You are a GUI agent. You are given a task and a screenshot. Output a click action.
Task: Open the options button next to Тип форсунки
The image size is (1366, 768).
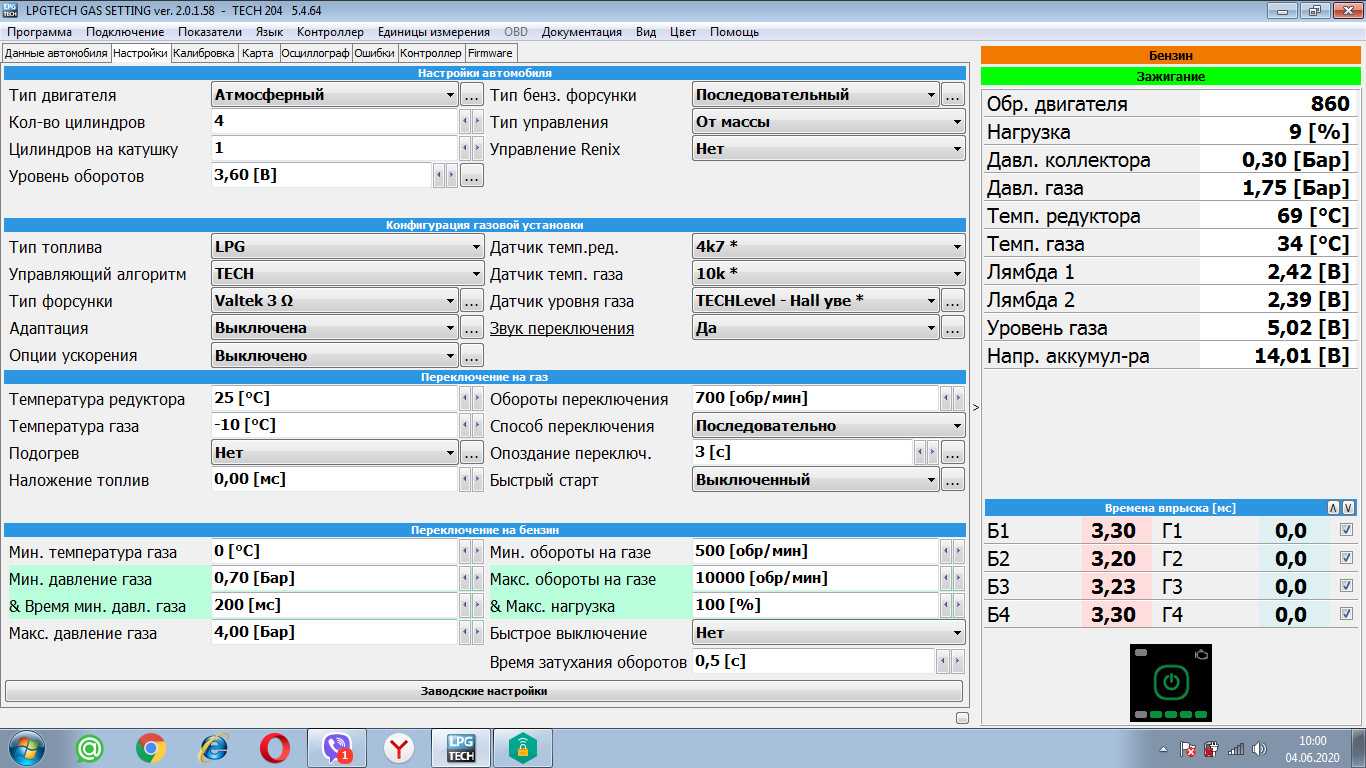[472, 301]
